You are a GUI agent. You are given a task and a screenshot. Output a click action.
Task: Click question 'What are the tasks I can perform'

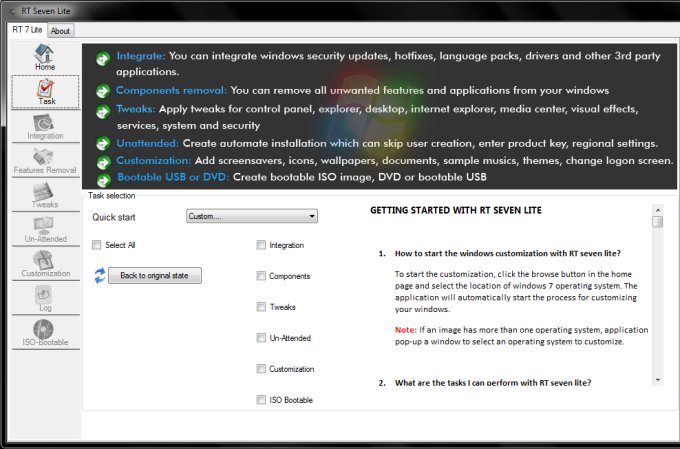pos(493,383)
